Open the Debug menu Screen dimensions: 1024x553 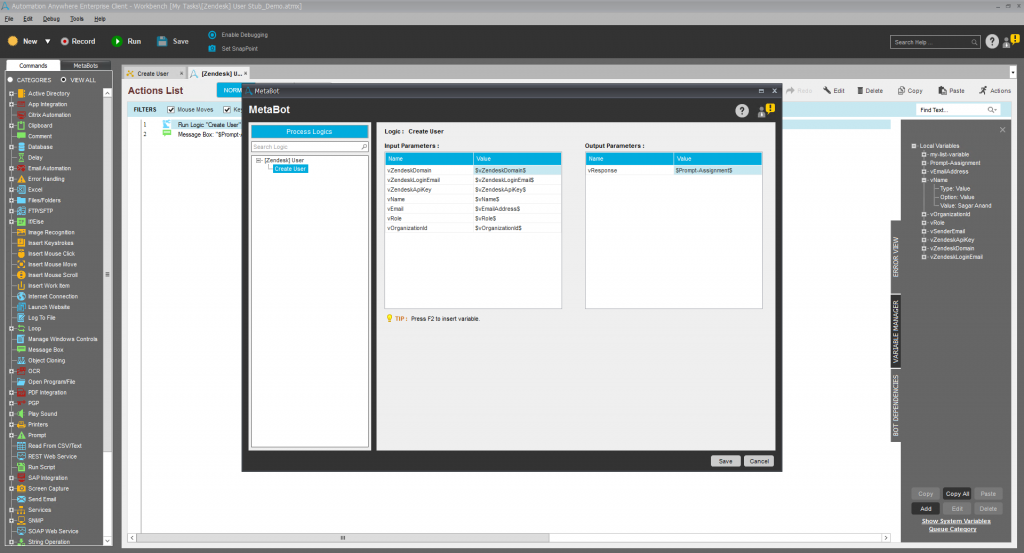[x=51, y=19]
